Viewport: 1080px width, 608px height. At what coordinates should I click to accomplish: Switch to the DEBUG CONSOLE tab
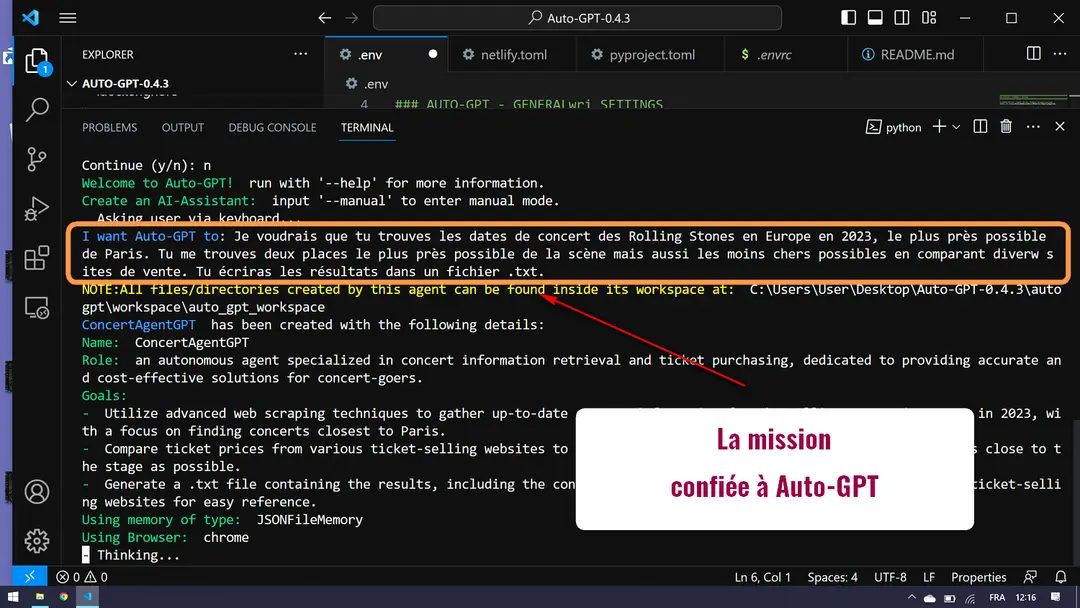[x=272, y=127]
